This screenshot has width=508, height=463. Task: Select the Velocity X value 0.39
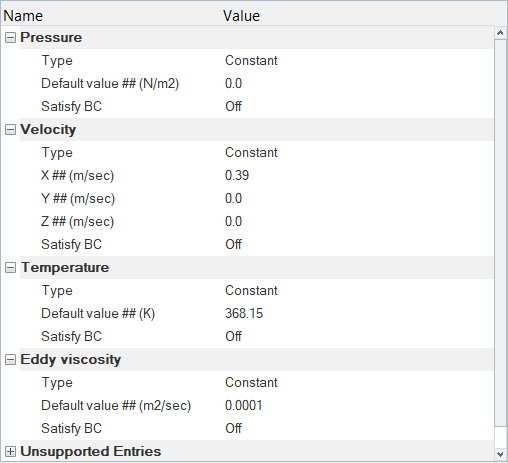pyautogui.click(x=357, y=176)
